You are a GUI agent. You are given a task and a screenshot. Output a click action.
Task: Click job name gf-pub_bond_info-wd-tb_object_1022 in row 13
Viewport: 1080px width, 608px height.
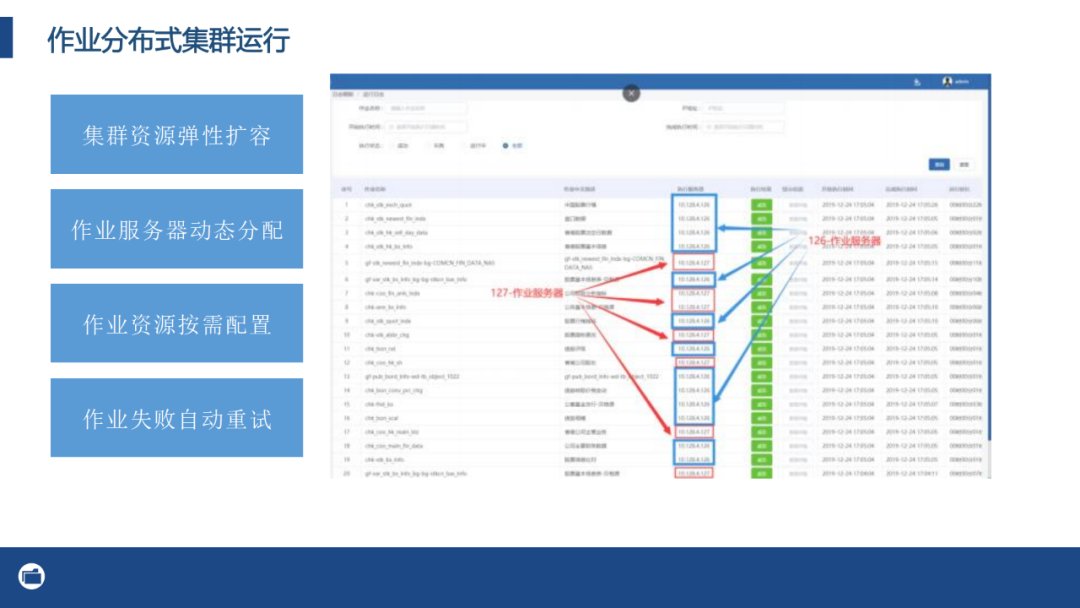(412, 377)
